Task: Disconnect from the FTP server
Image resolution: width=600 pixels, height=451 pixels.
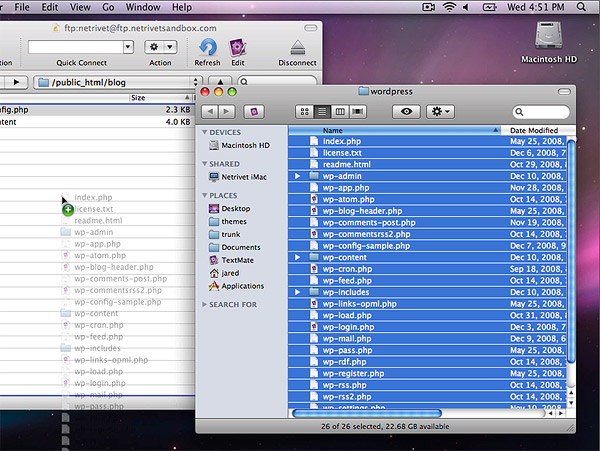Action: click(297, 52)
